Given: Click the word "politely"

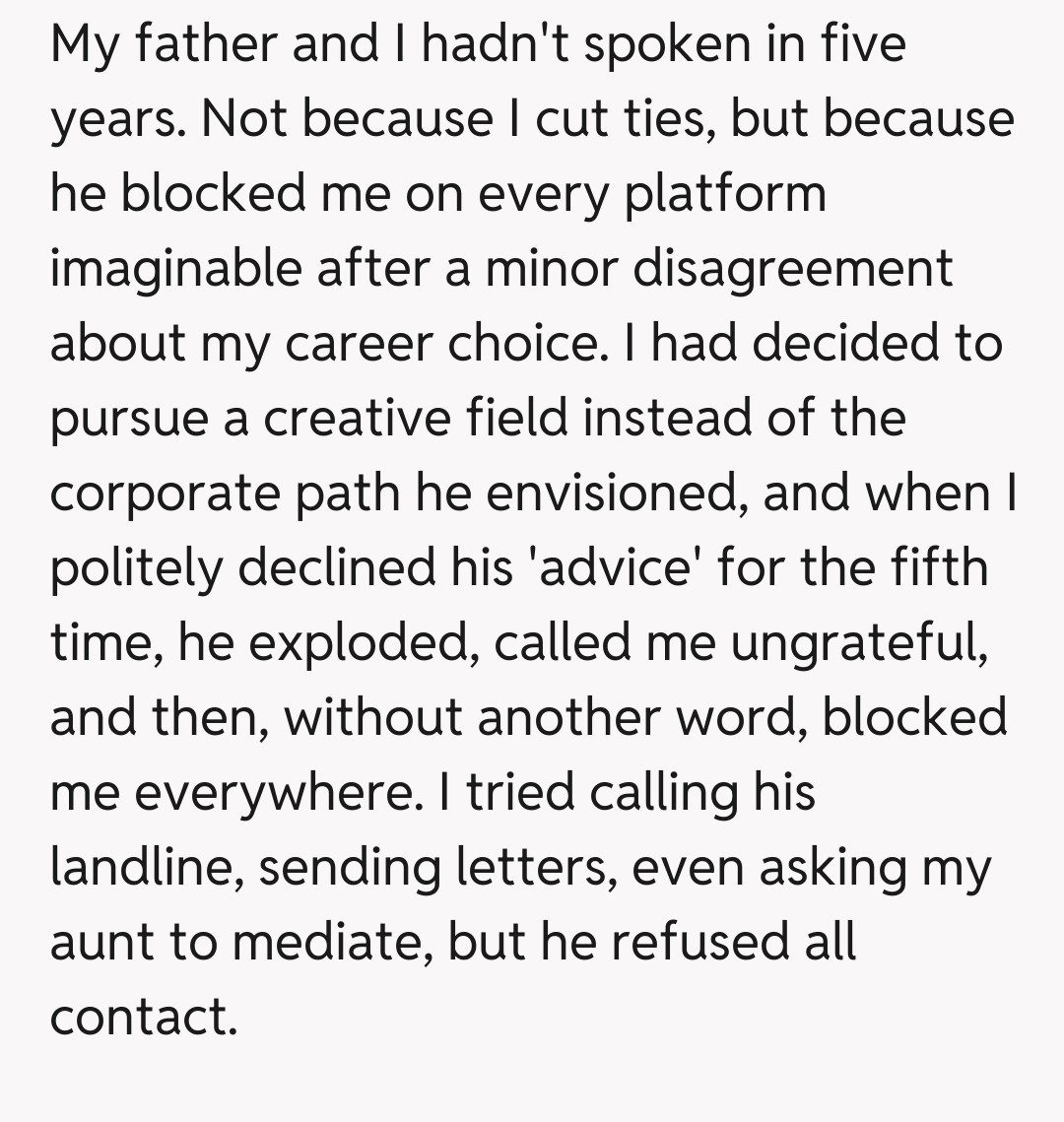Looking at the screenshot, I should point(136,567).
